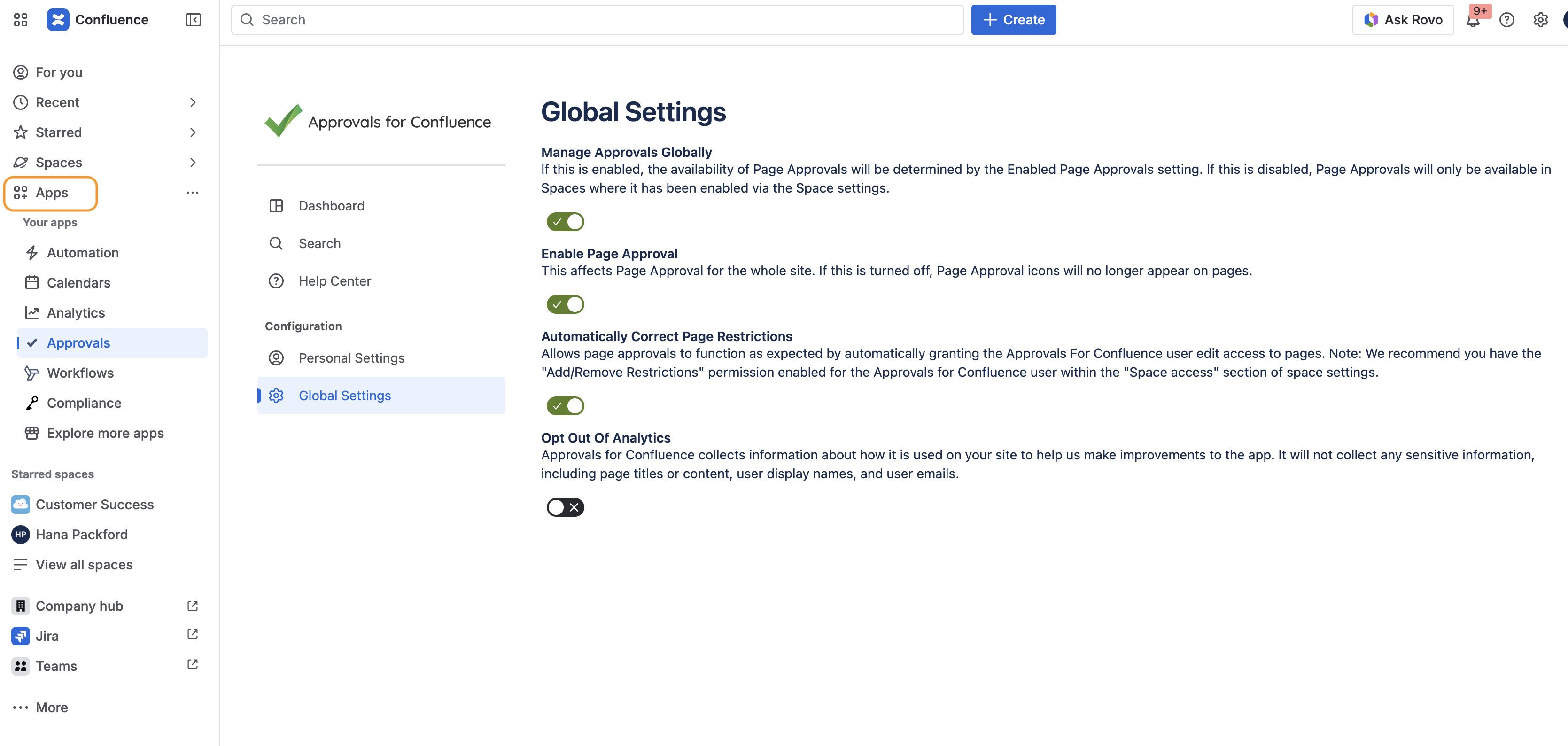Screen dimensions: 1568x746
Task: Click the Explore more apps store icon
Action: pyautogui.click(x=31, y=433)
